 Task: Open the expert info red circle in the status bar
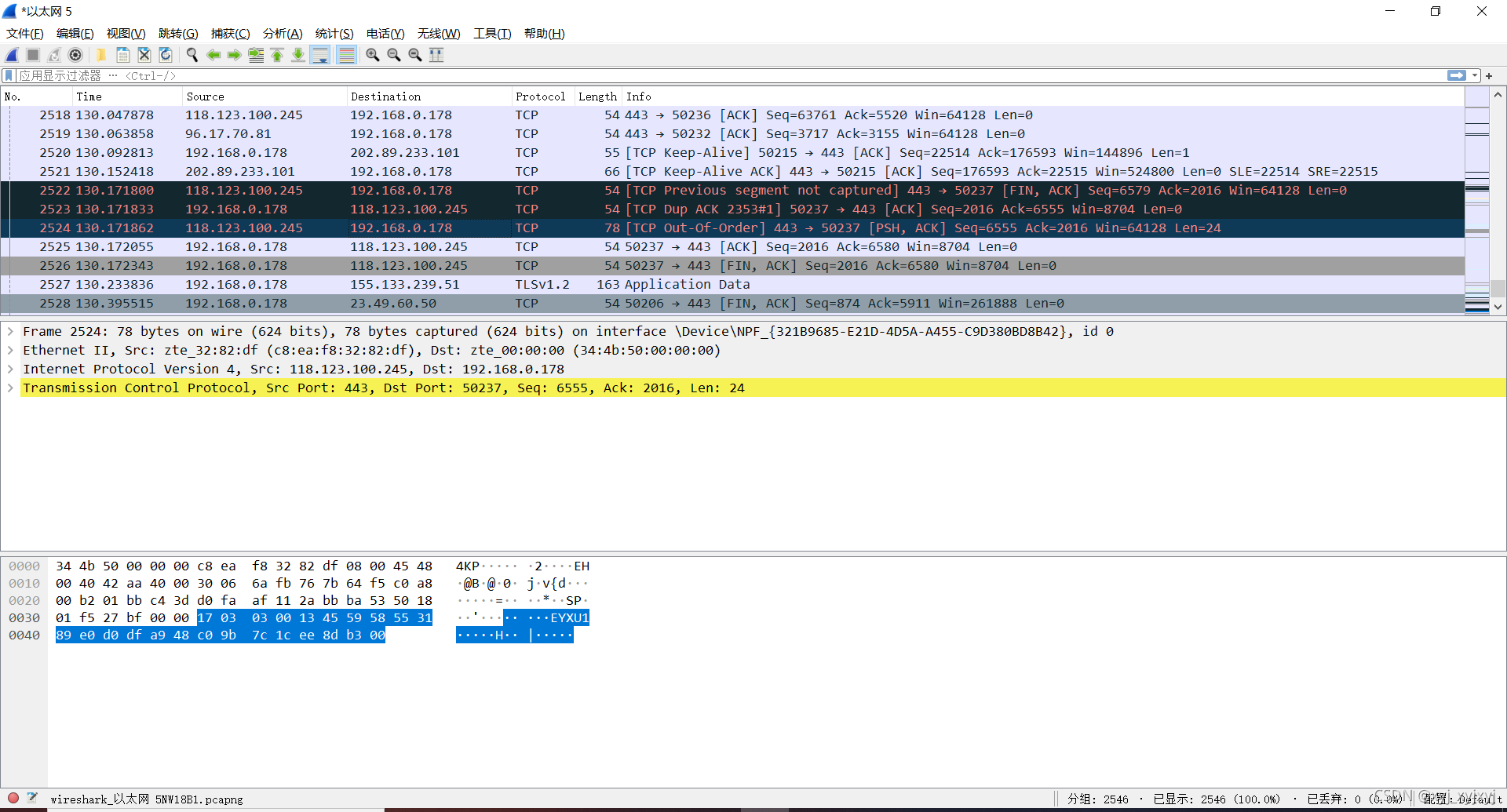coord(13,798)
